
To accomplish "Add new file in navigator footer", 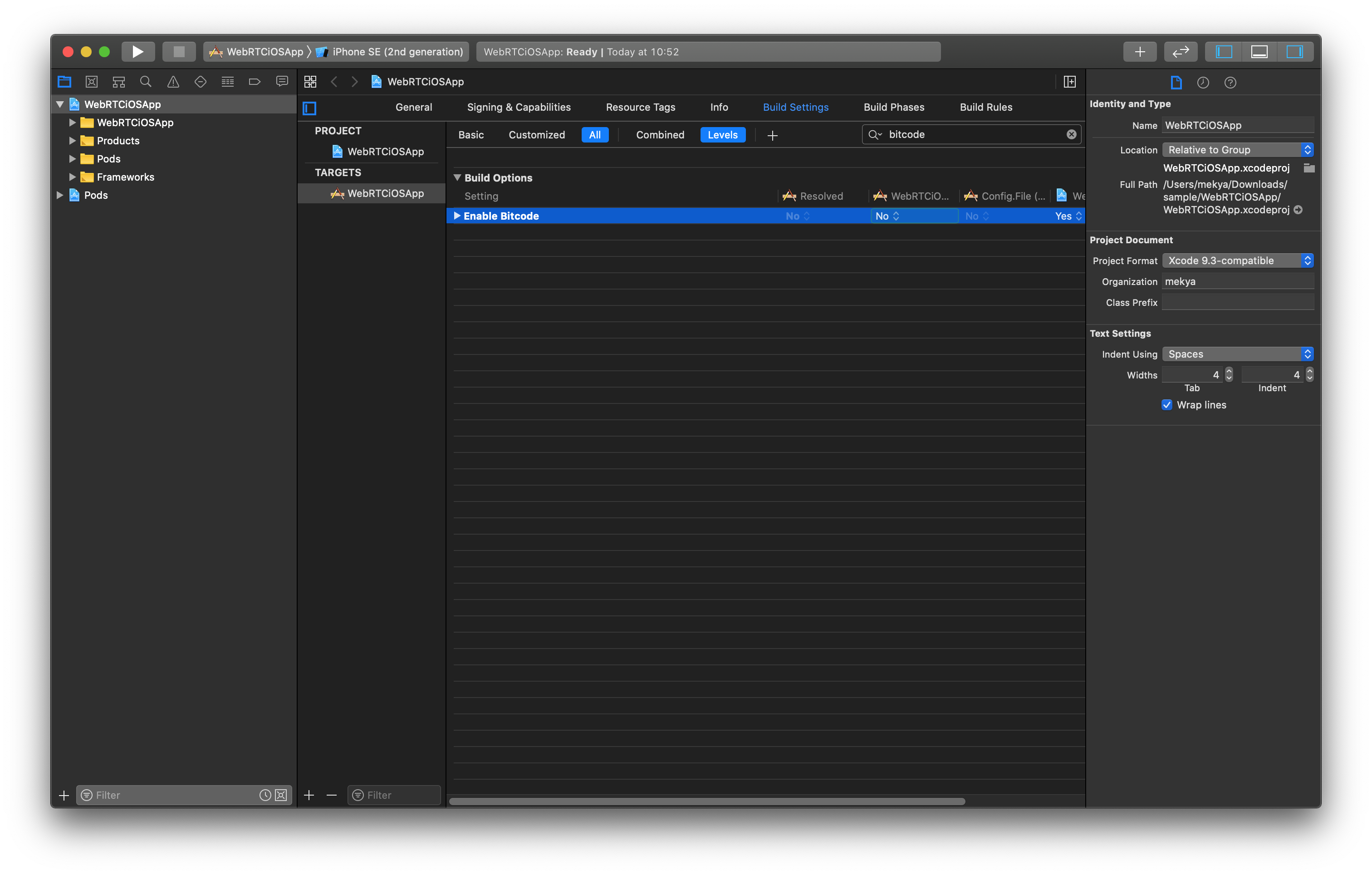I will coord(64,795).
